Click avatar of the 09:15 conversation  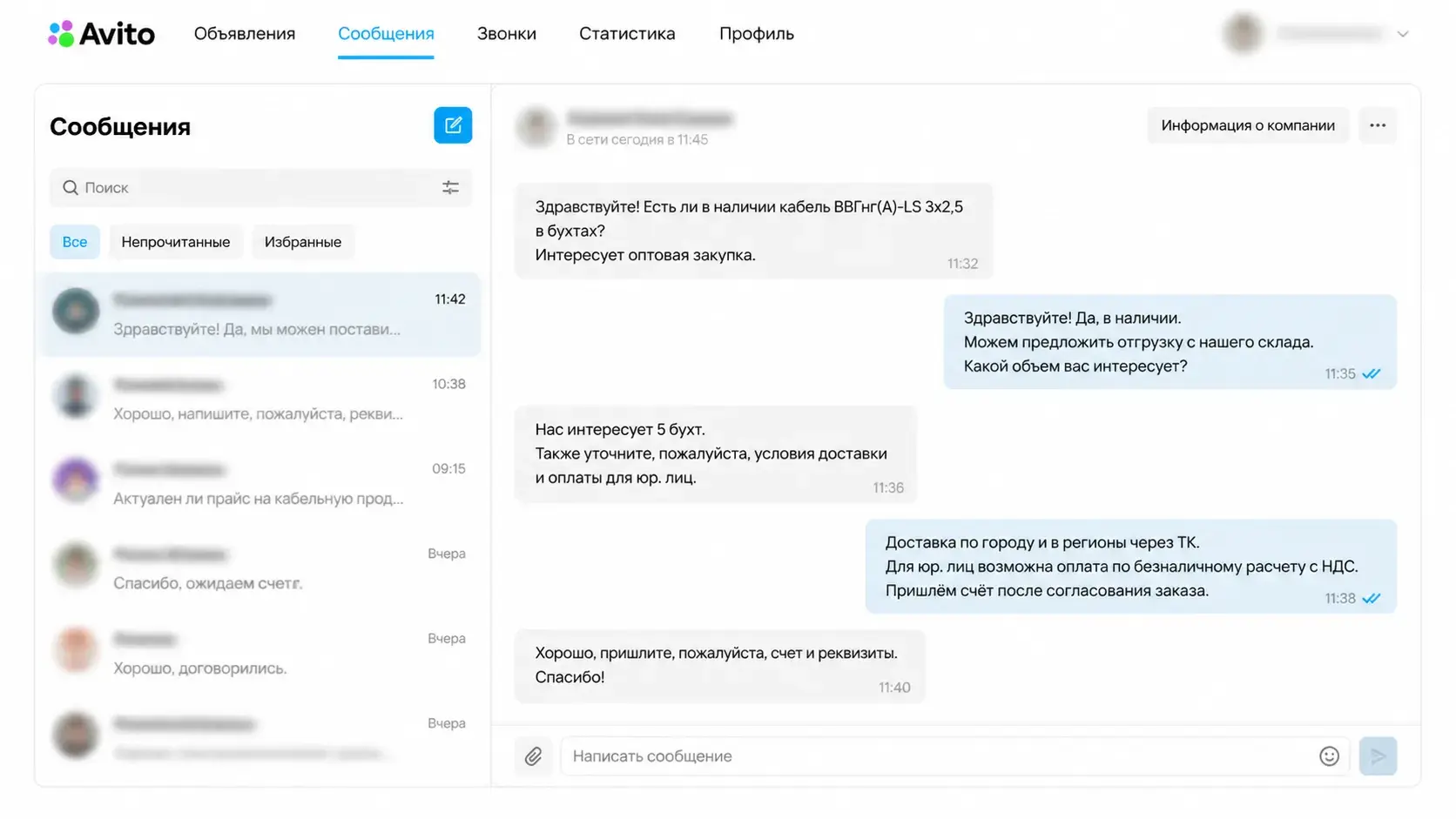(76, 480)
